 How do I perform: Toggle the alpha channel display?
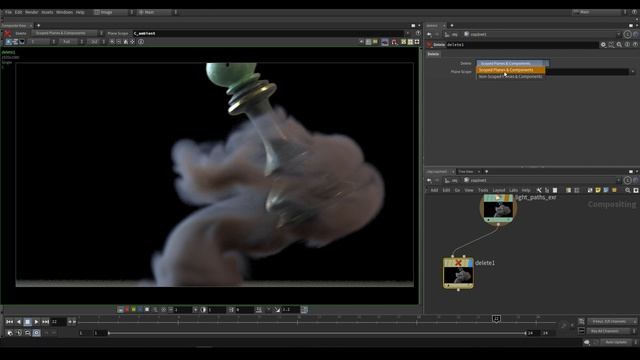147,310
